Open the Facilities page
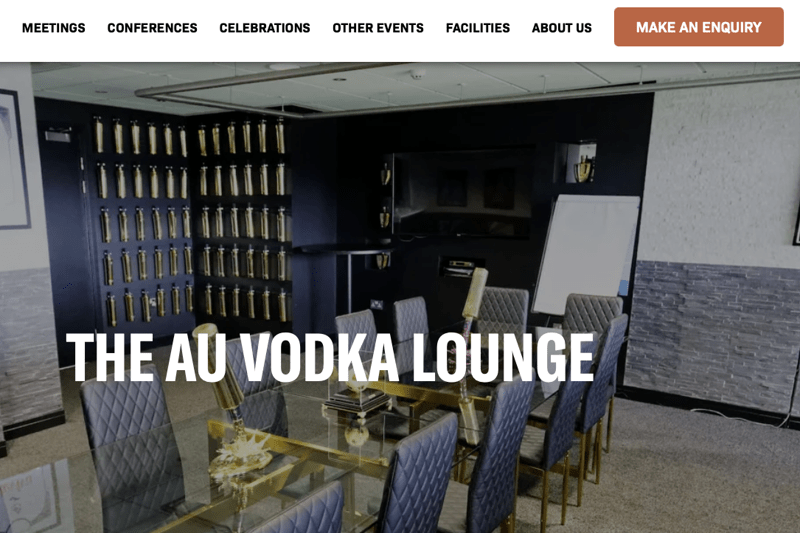Image resolution: width=800 pixels, height=533 pixels. coord(478,28)
